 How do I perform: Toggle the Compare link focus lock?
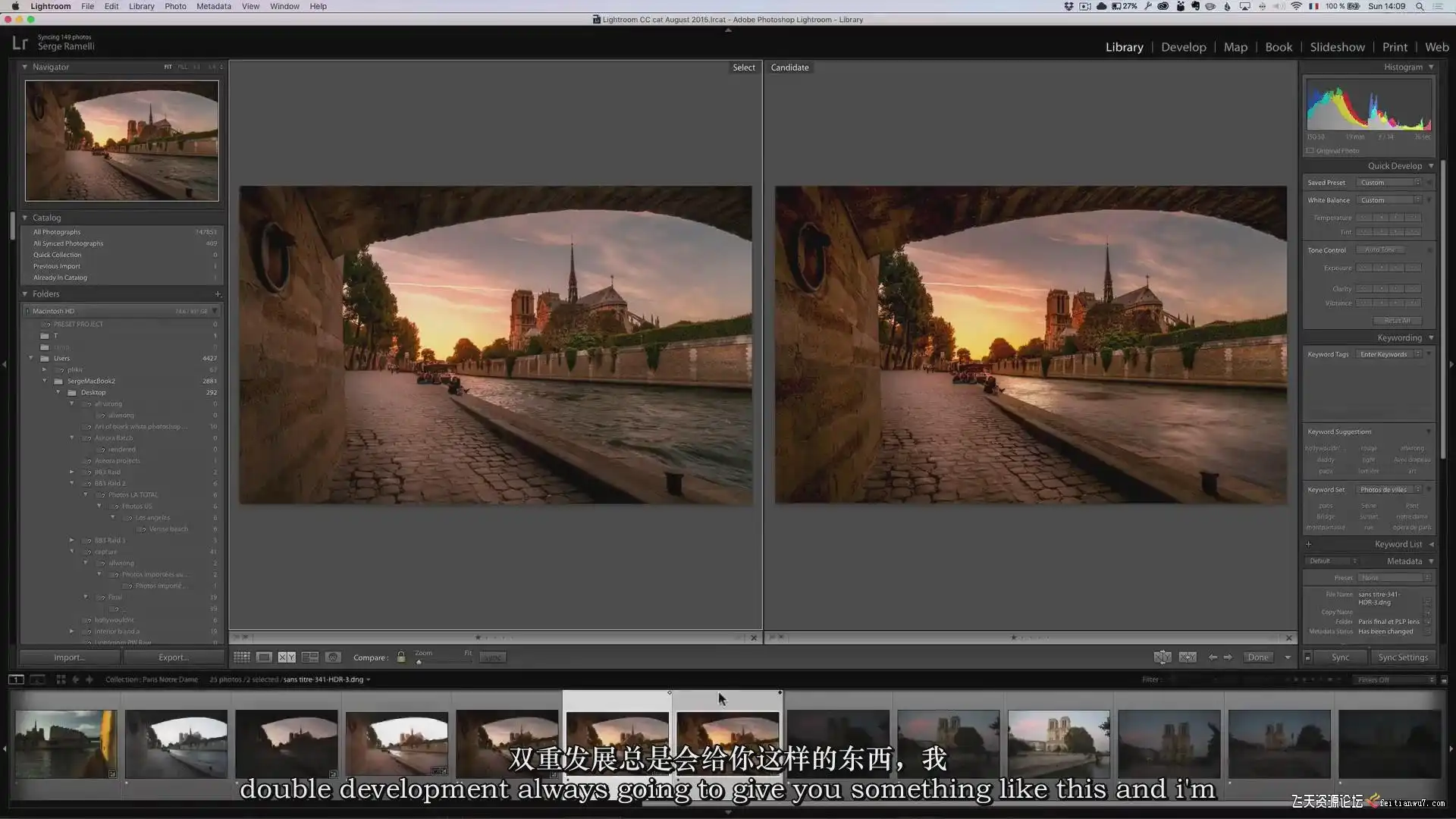click(x=401, y=657)
